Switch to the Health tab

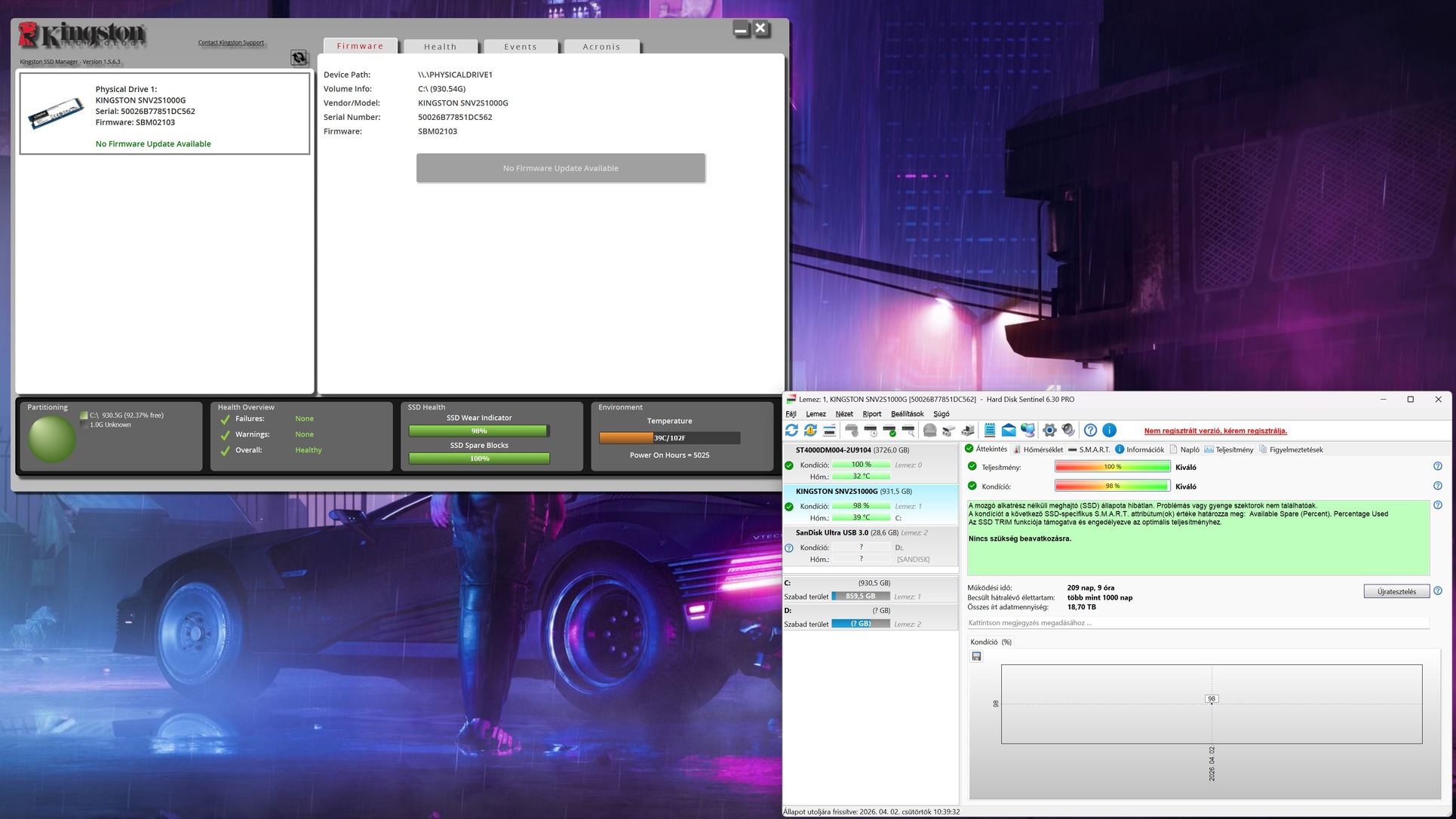coord(440,47)
